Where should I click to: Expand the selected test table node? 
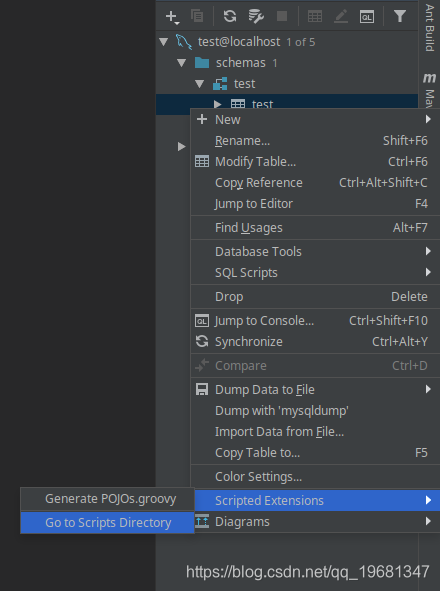point(218,104)
